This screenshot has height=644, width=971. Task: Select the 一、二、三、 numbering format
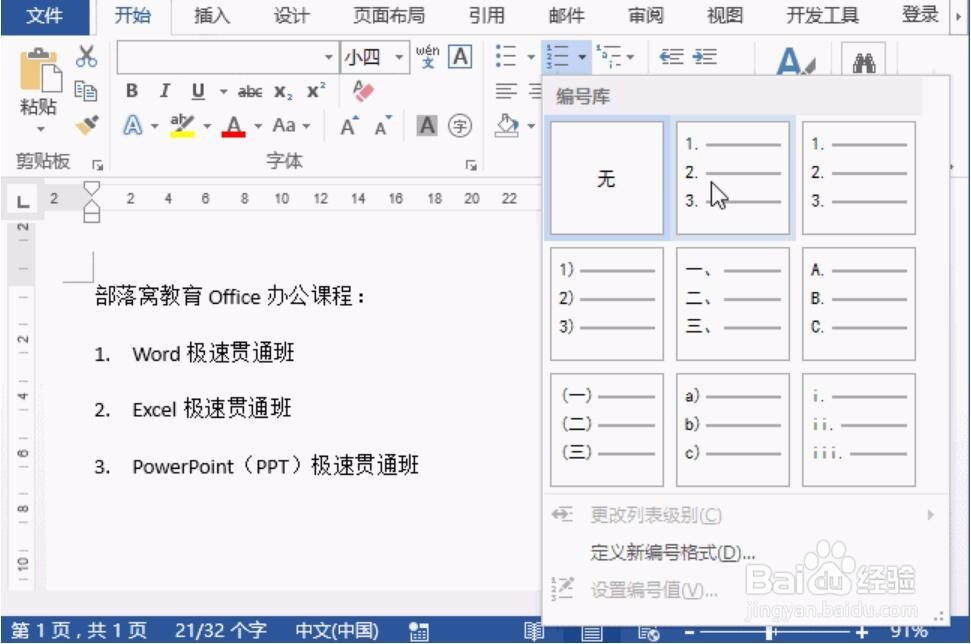733,304
